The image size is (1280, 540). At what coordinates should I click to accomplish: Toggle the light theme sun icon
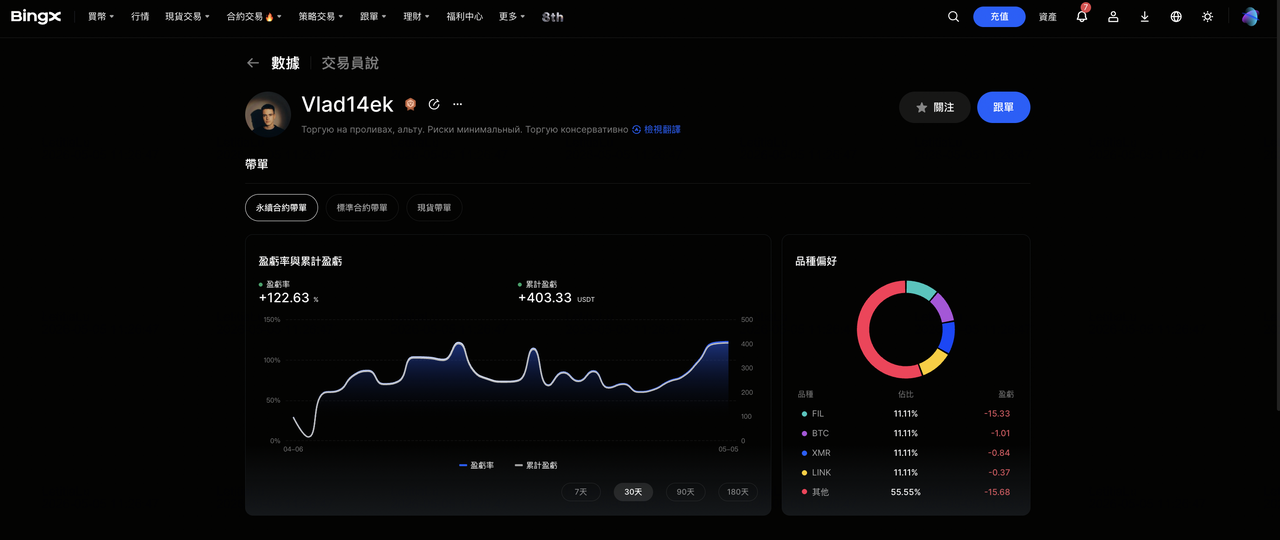1208,17
